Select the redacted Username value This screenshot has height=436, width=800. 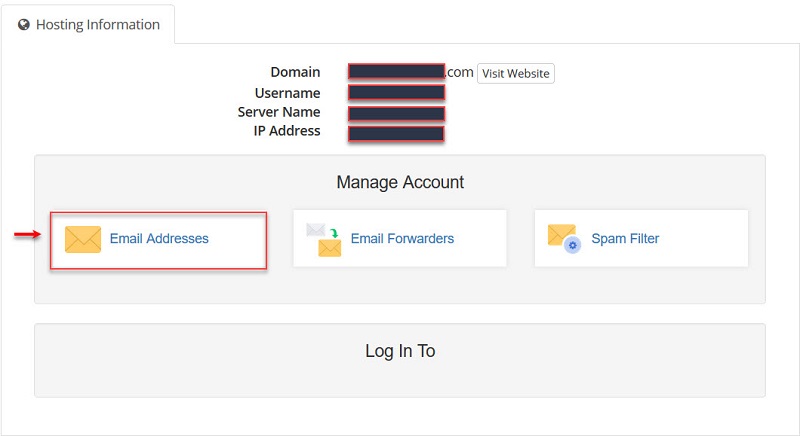tap(396, 93)
